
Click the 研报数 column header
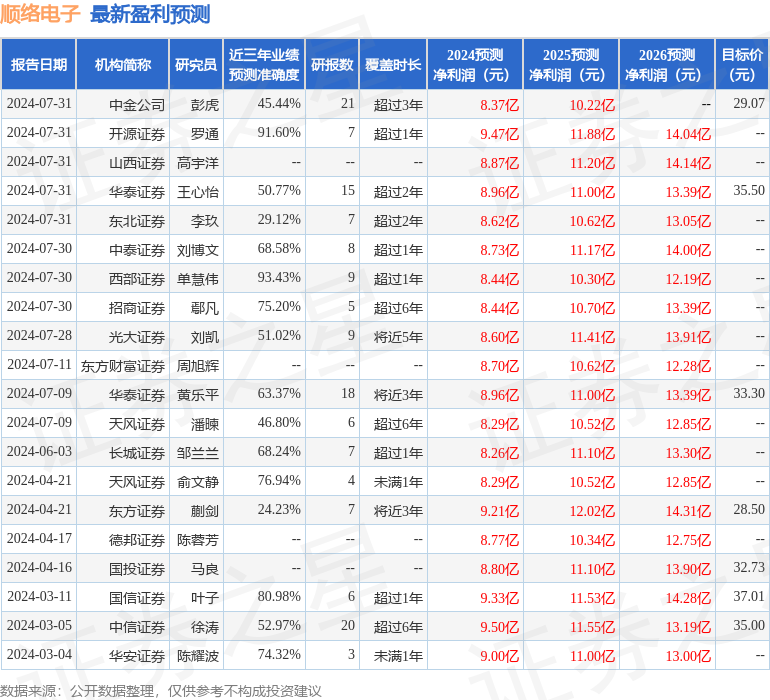coord(332,64)
